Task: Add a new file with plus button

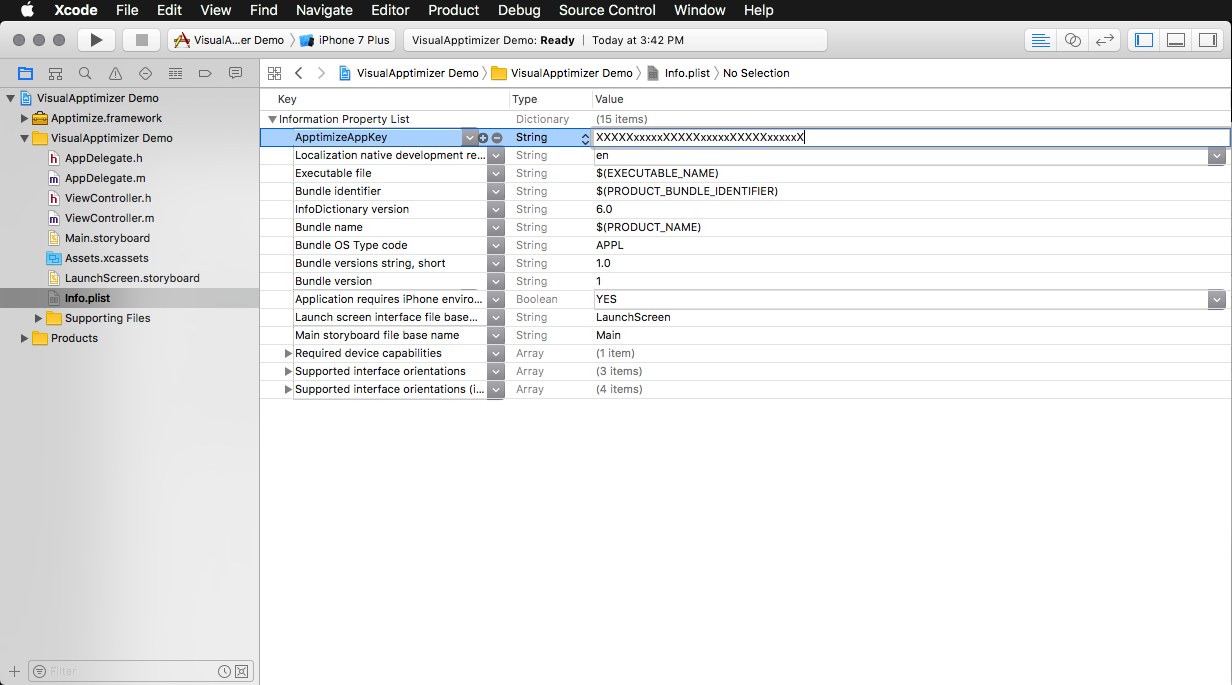Action: click(x=14, y=671)
